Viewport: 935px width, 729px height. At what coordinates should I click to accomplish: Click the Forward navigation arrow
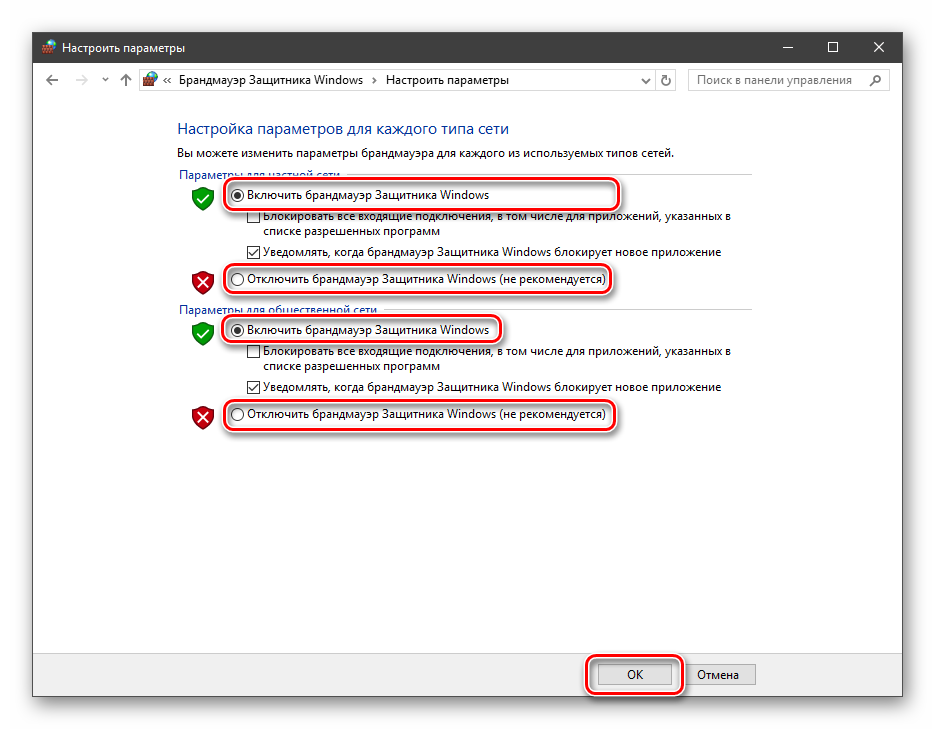[81, 80]
